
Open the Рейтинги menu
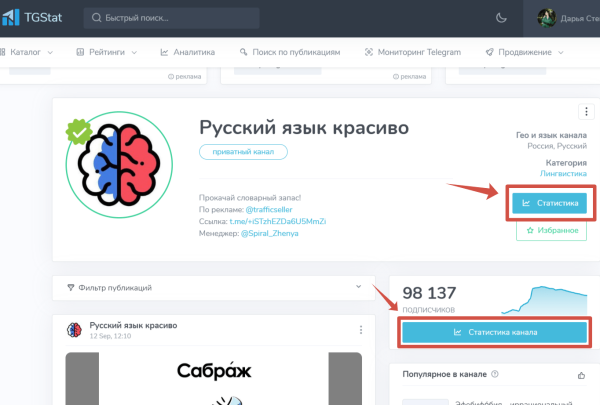107,52
